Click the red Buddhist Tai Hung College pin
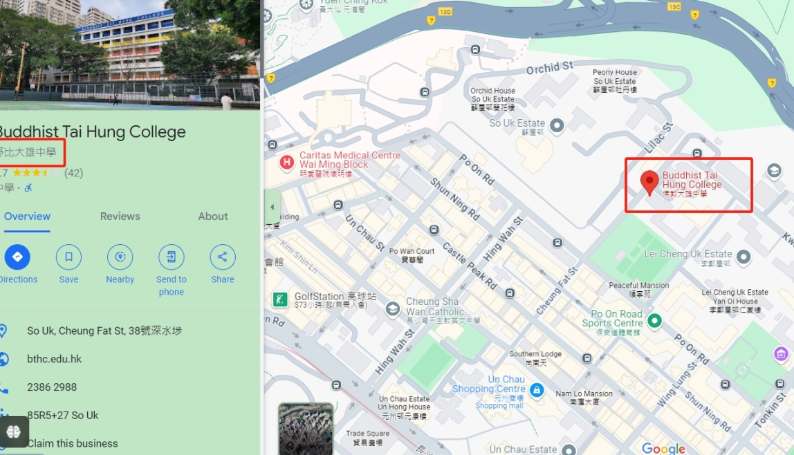Viewport: 794px width, 455px height. click(x=649, y=182)
